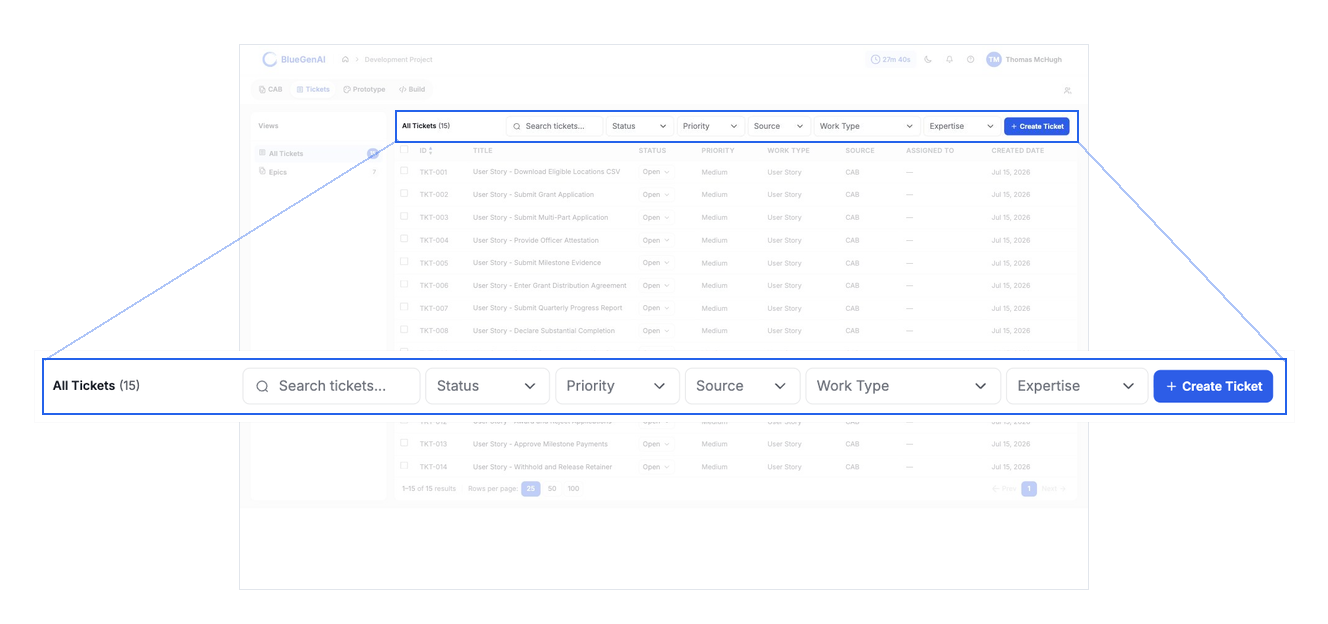Click the ASSIGNED TO column header
This screenshot has height=624, width=1328.
930,151
